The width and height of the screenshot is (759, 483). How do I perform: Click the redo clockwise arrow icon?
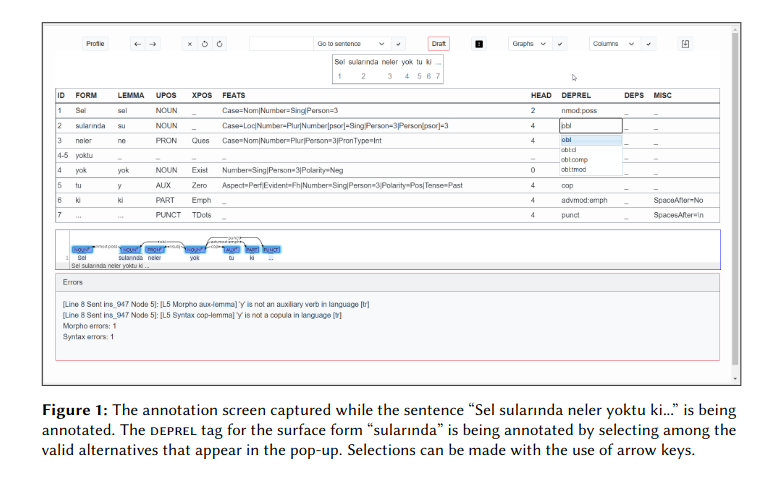(219, 44)
